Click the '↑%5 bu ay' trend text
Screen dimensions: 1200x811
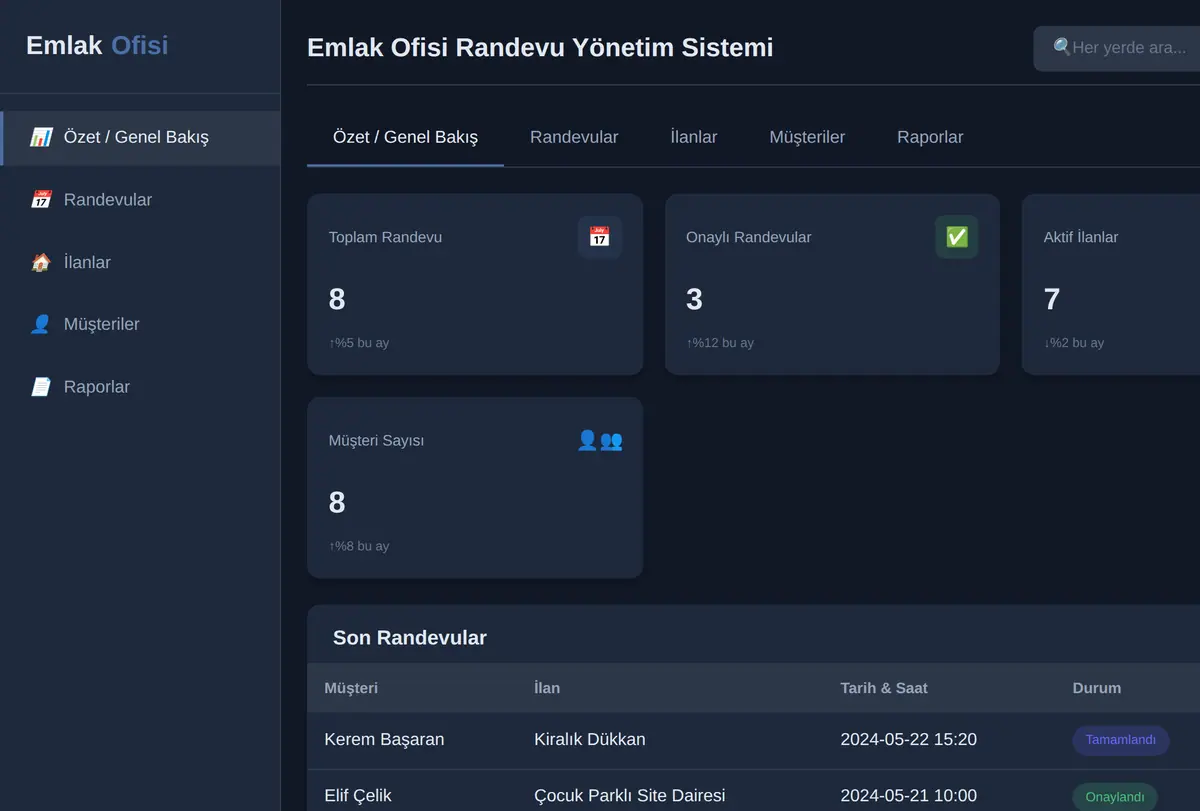(x=359, y=343)
